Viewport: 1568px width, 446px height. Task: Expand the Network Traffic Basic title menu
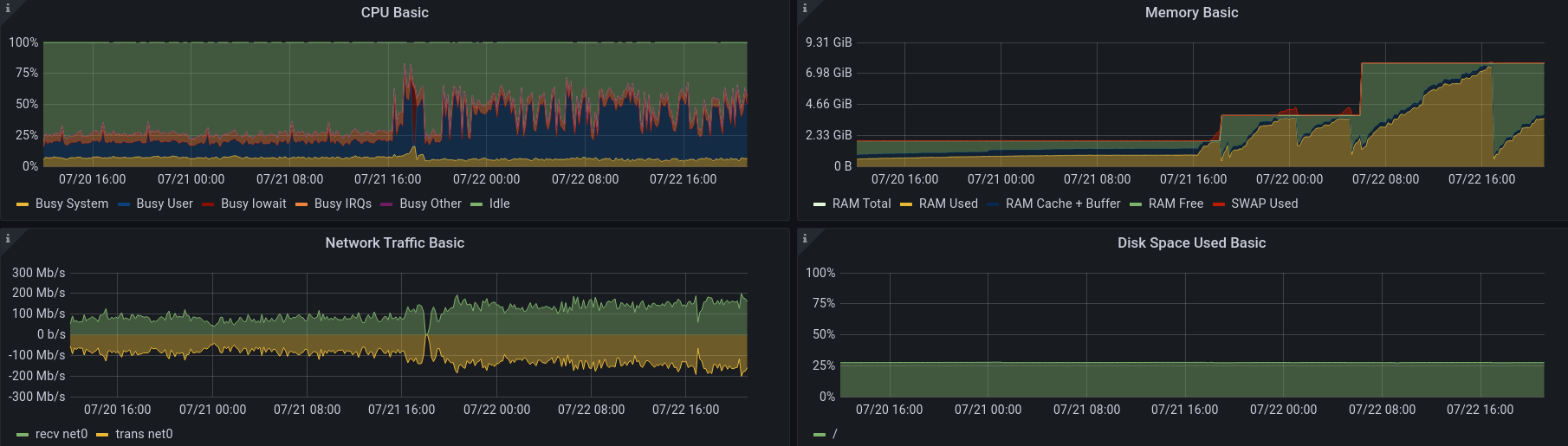click(x=394, y=243)
